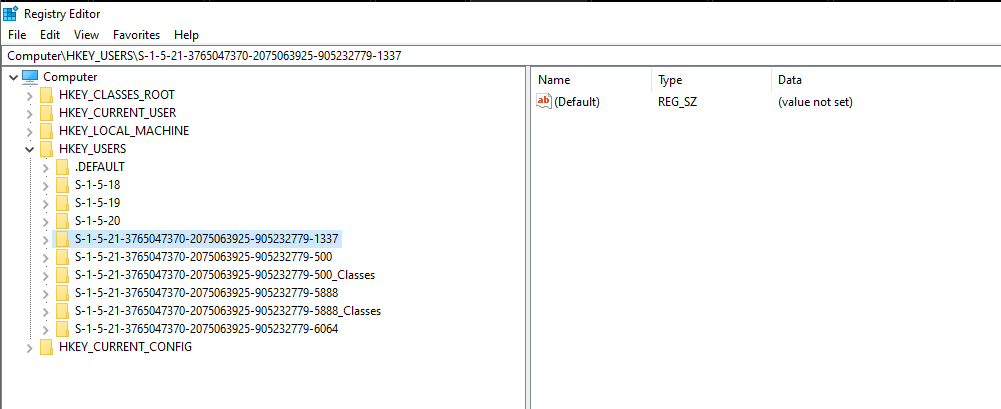Collapse the HKEY_USERS key
Viewport: 1001px width, 409px height.
point(29,149)
